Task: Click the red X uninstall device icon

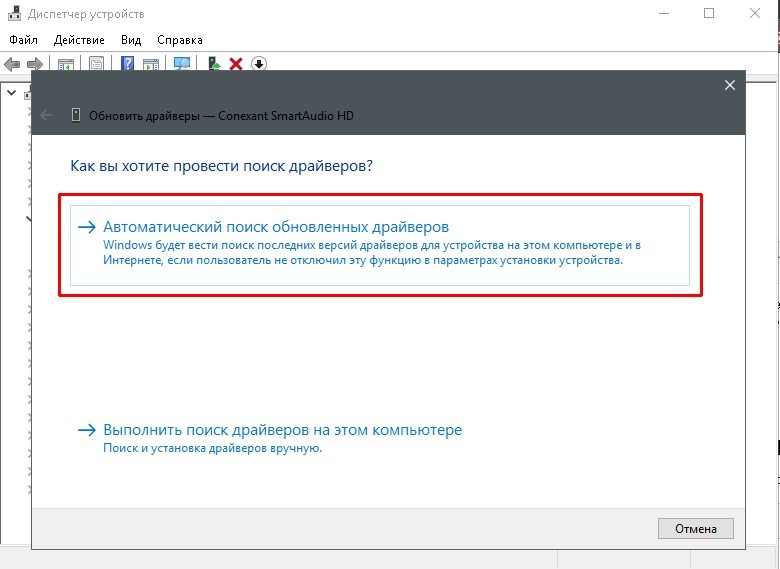Action: click(236, 64)
